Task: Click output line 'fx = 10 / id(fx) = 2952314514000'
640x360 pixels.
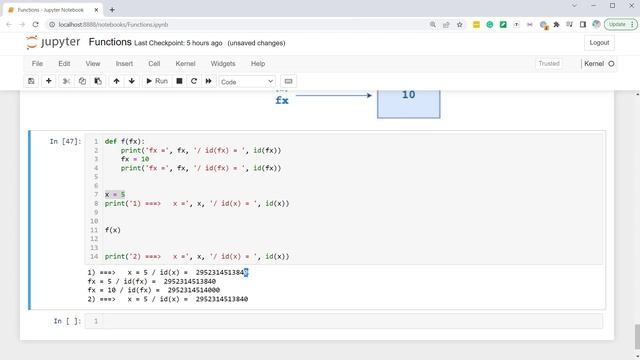Action: pos(153,290)
